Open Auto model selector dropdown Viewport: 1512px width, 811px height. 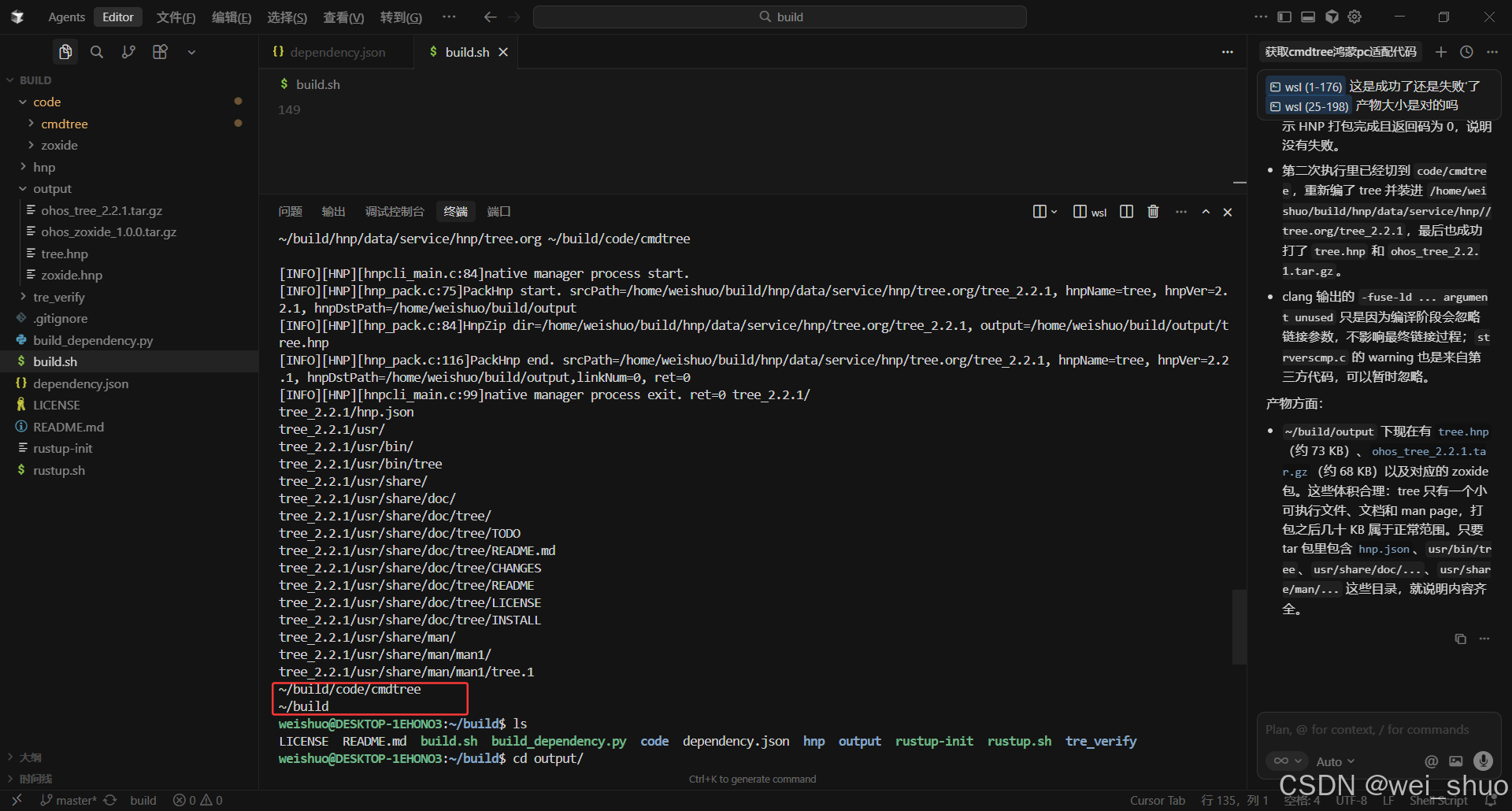[1336, 761]
